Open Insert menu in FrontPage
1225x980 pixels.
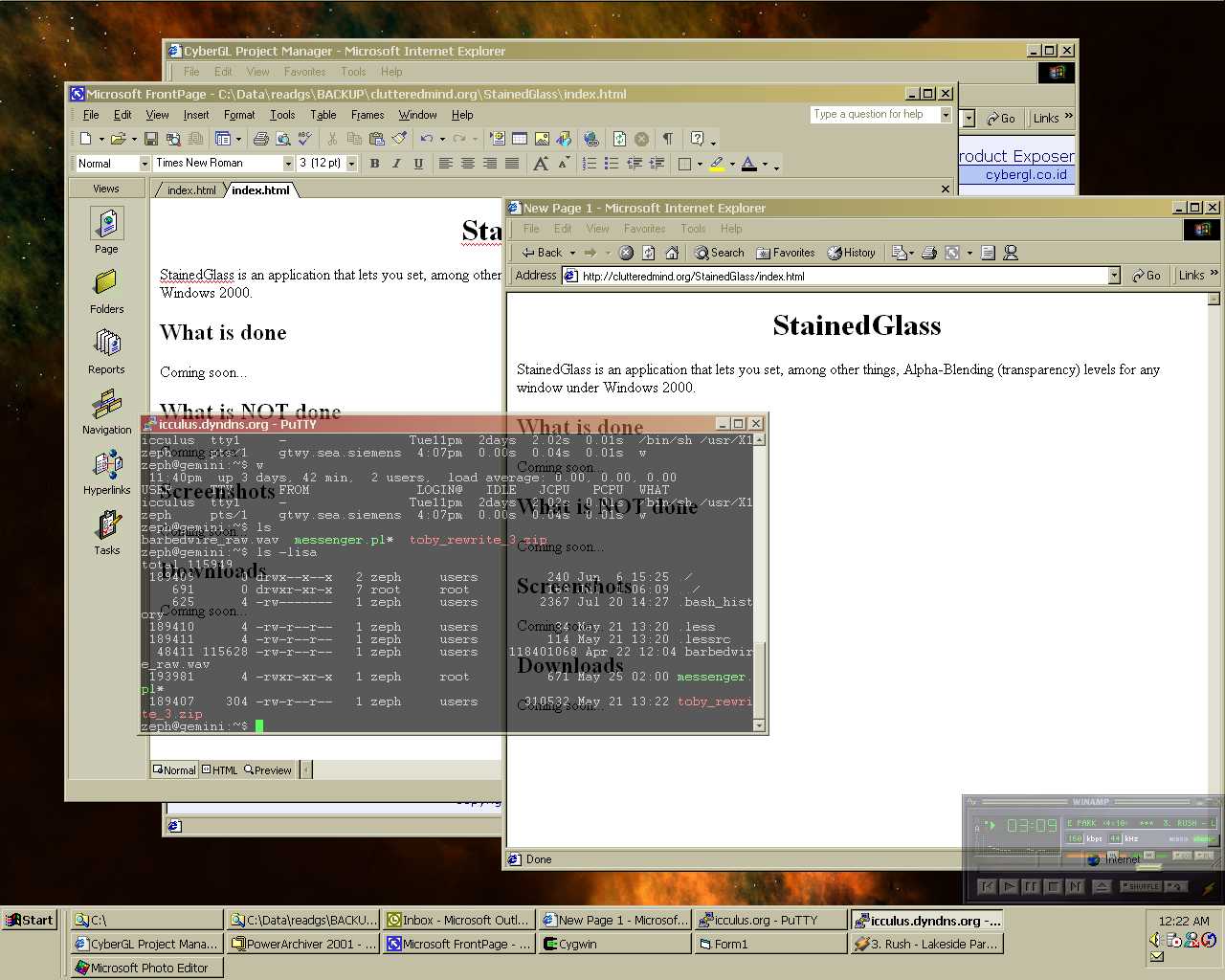[195, 115]
